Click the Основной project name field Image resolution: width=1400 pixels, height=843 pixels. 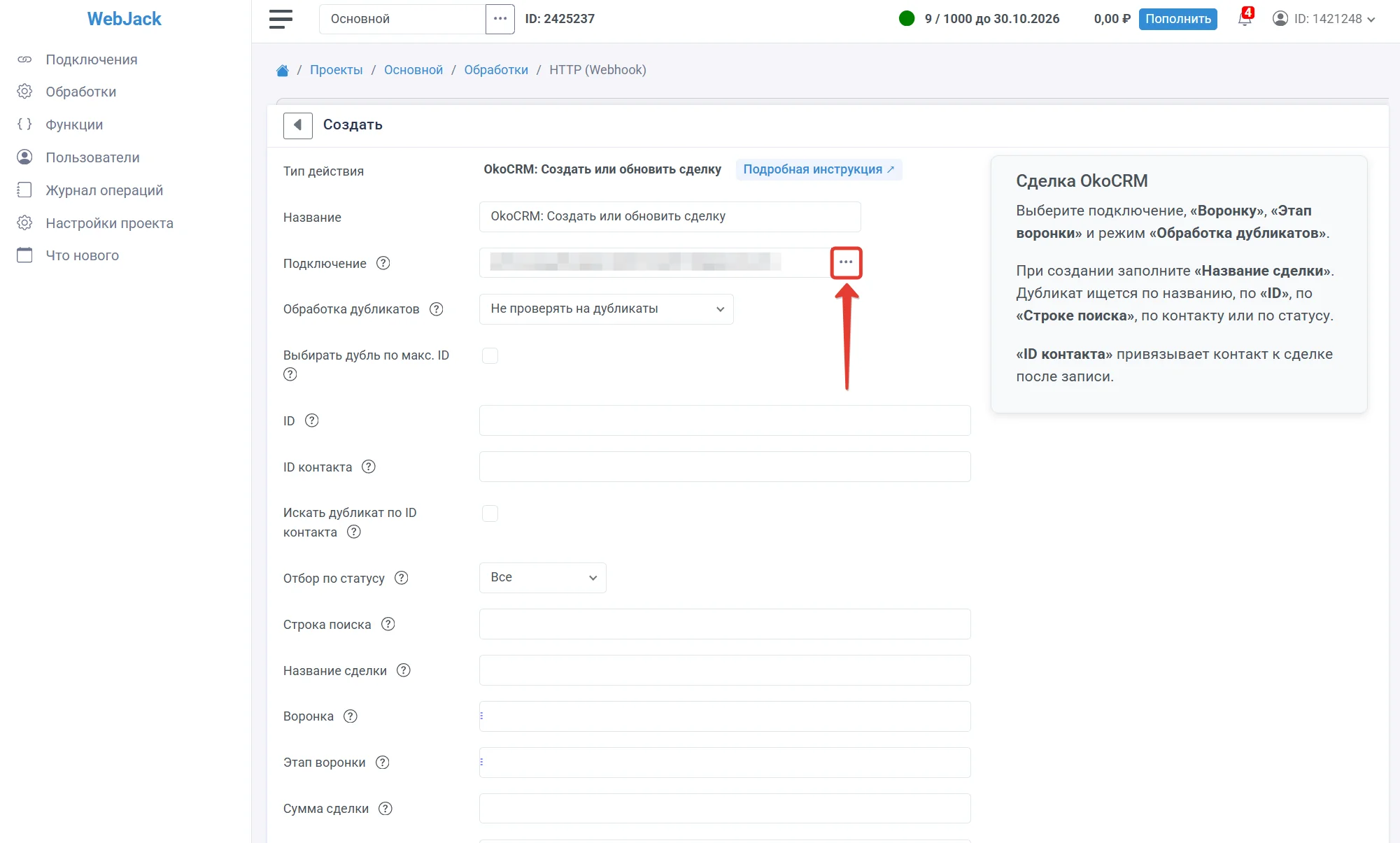pos(402,19)
